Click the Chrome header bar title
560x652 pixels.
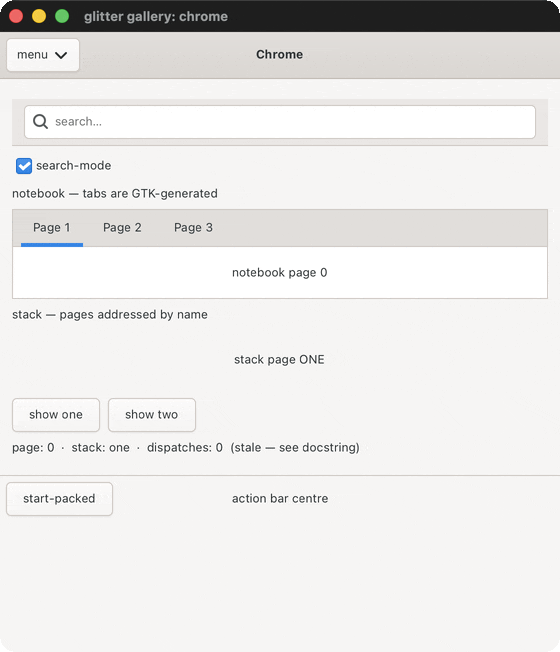pyautogui.click(x=279, y=54)
